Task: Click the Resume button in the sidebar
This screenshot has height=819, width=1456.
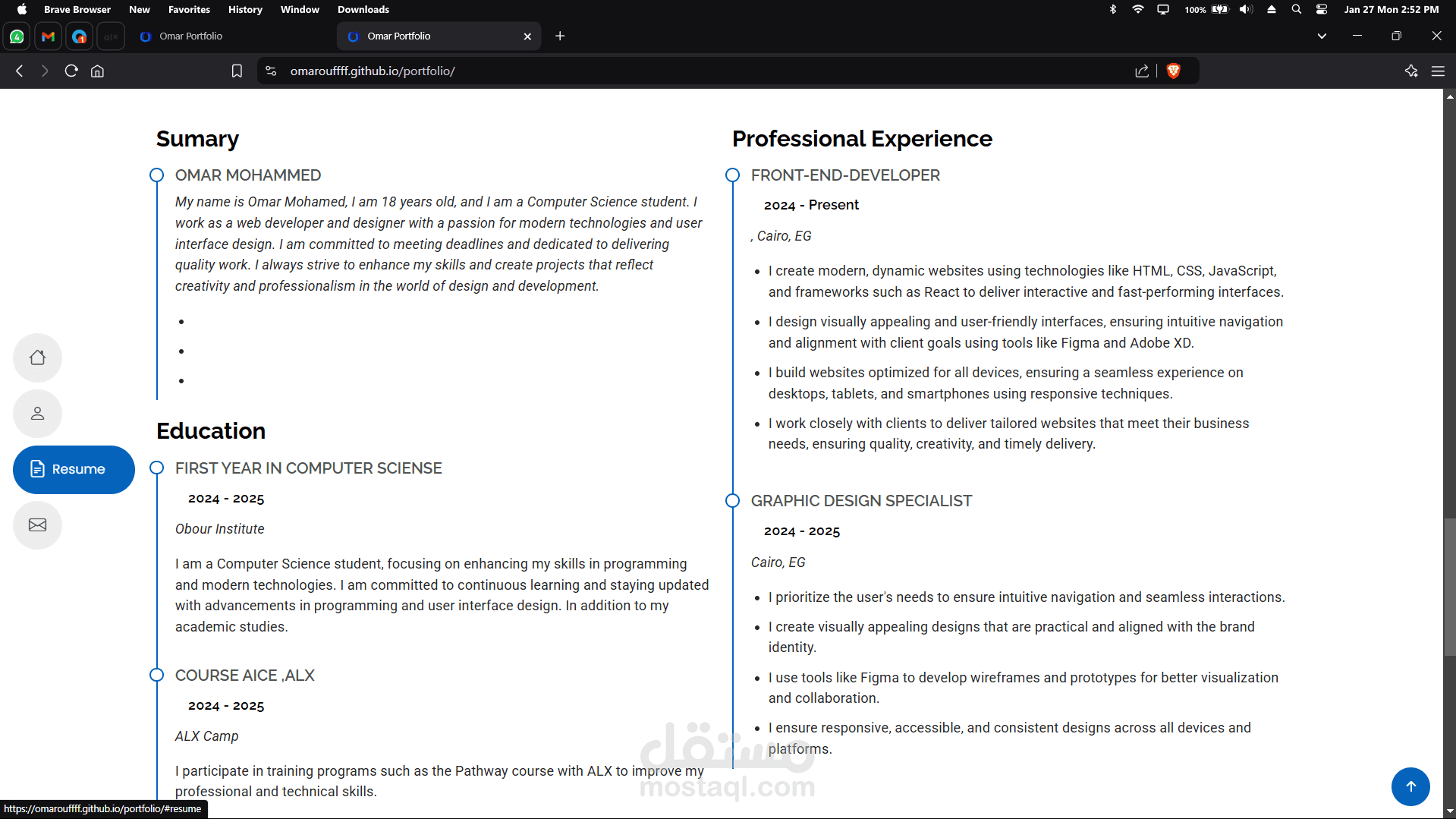Action: click(x=74, y=470)
